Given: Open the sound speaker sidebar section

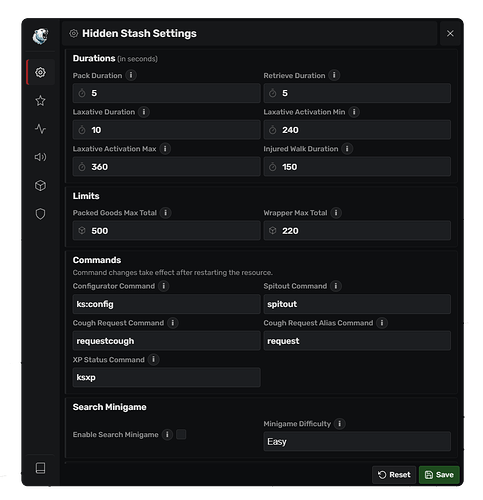Looking at the screenshot, I should click(x=40, y=157).
